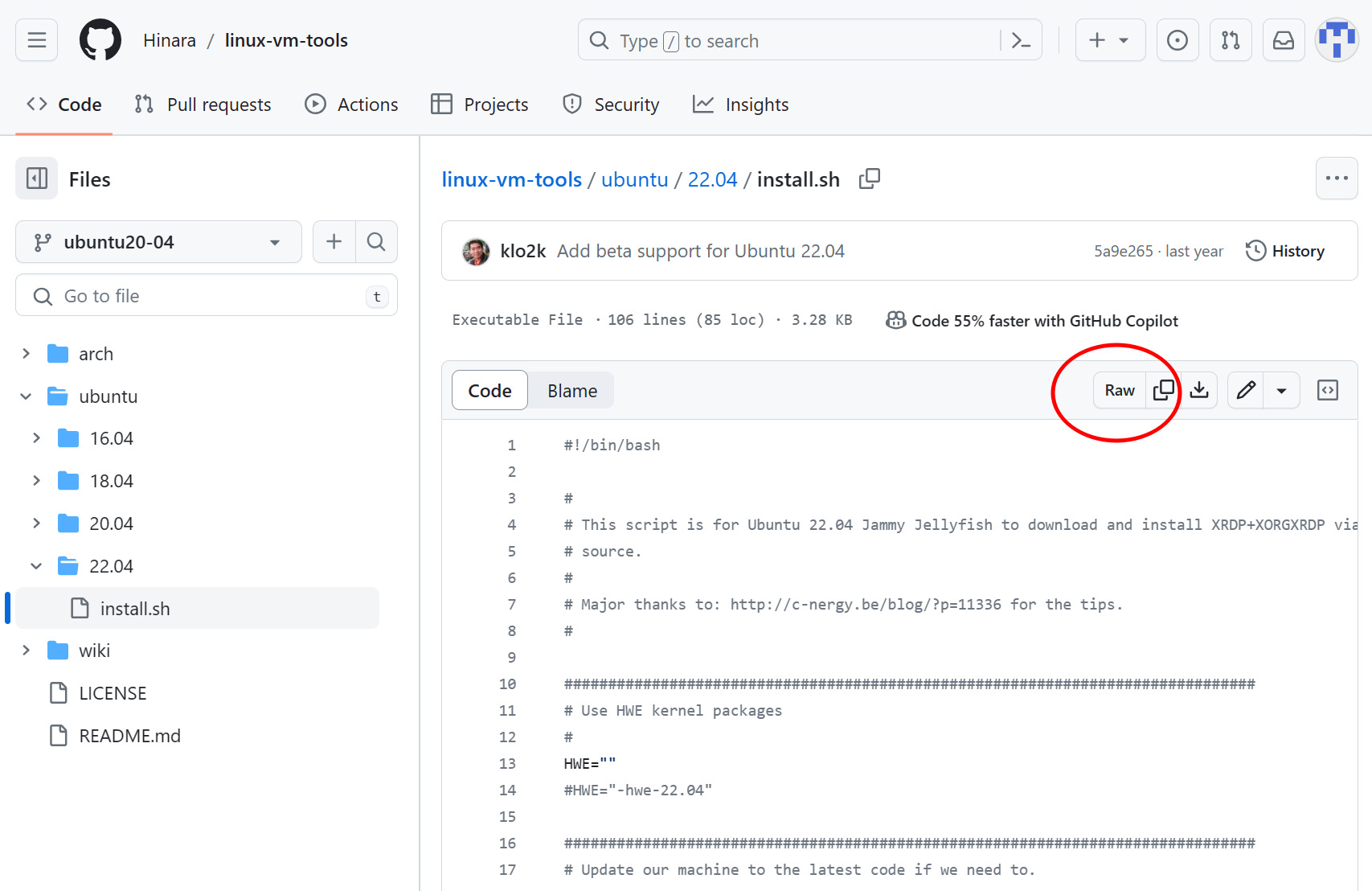The image size is (1372, 891).
Task: Click the Raw button
Action: click(1120, 391)
